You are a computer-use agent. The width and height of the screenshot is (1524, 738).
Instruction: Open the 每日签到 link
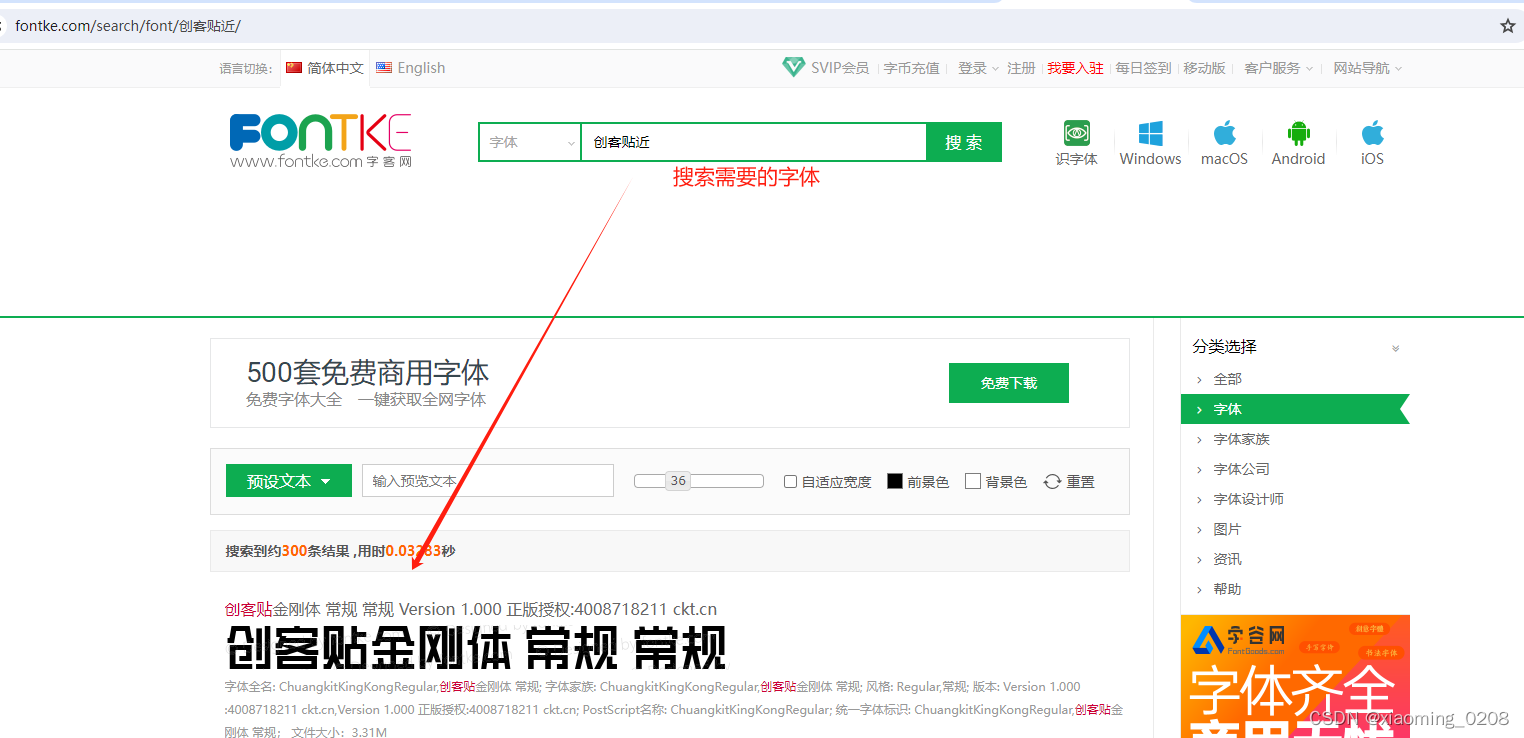pyautogui.click(x=1143, y=68)
